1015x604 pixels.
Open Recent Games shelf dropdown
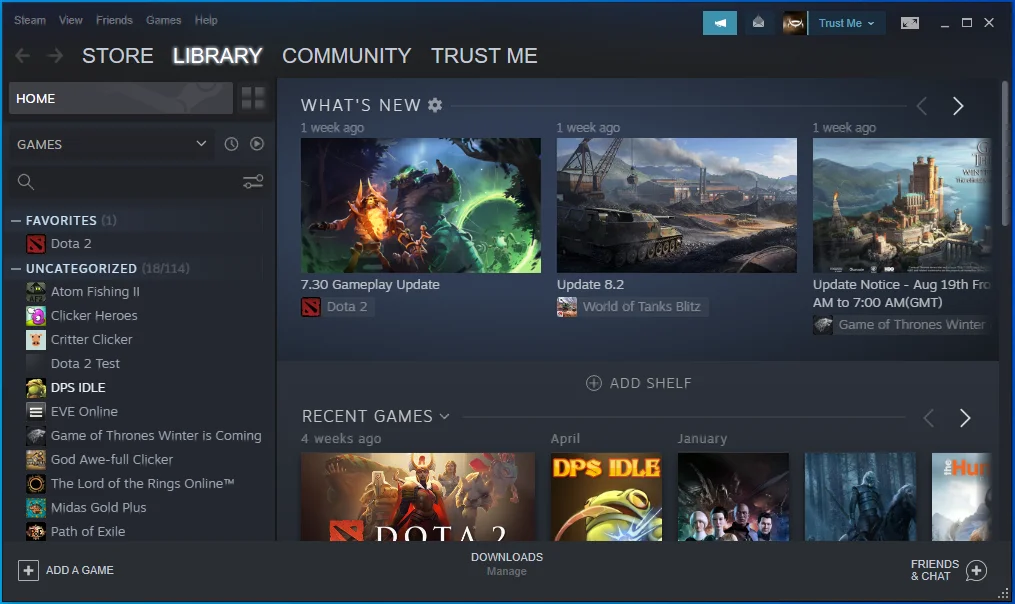pos(444,416)
